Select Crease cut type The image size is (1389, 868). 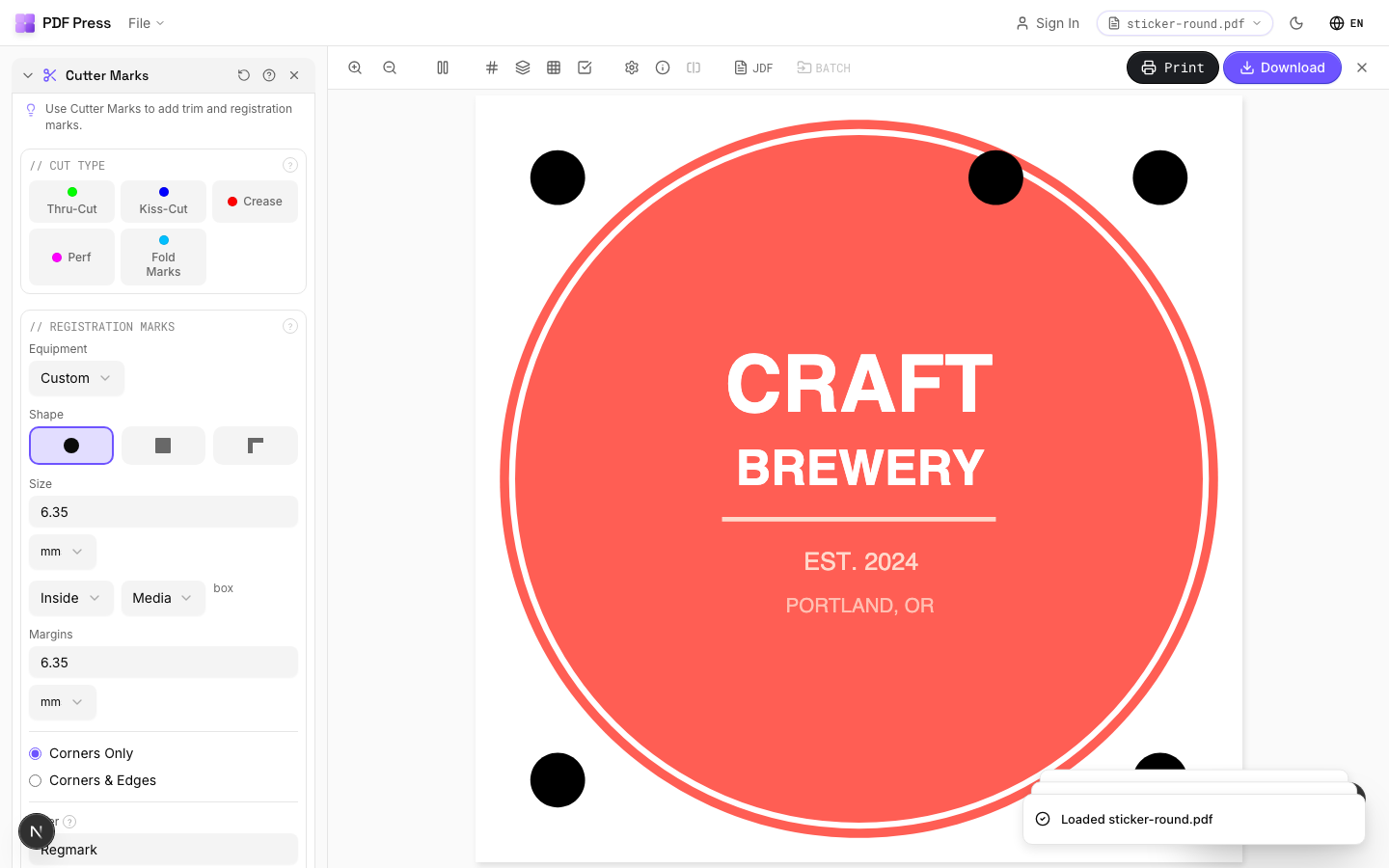[x=255, y=202]
